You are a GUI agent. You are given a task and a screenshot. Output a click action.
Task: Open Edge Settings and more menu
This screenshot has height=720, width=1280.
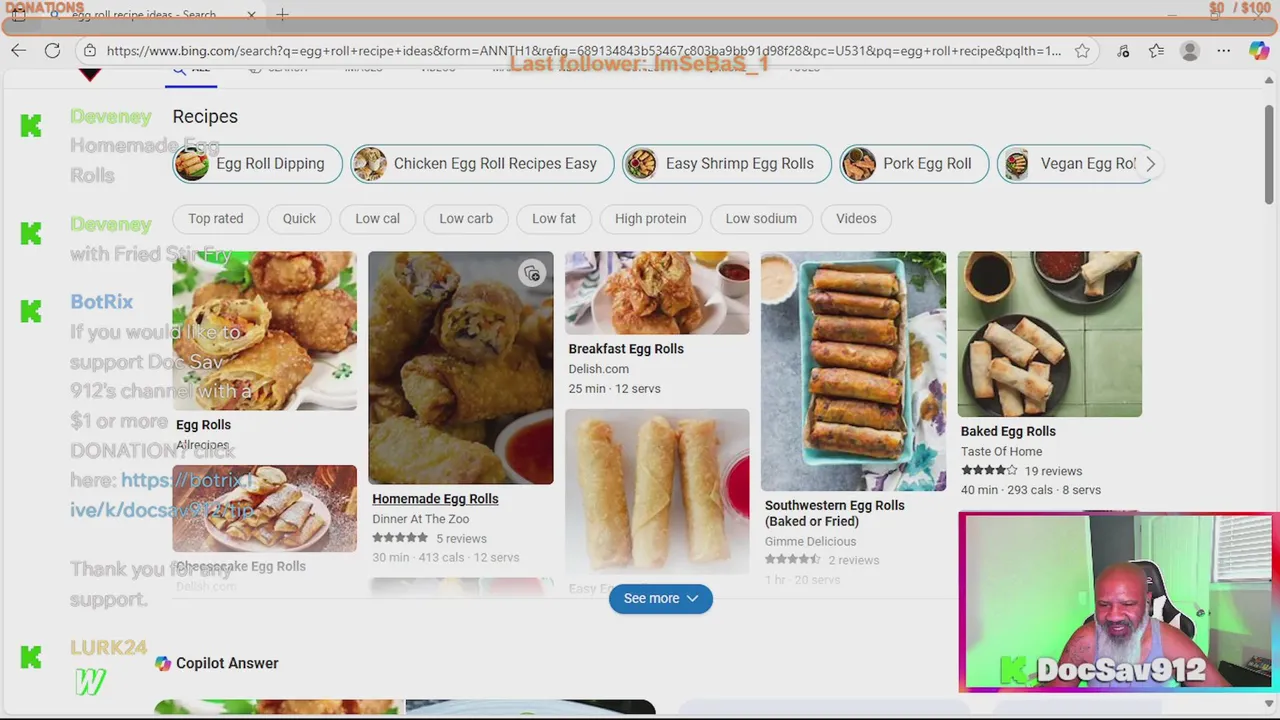point(1223,51)
